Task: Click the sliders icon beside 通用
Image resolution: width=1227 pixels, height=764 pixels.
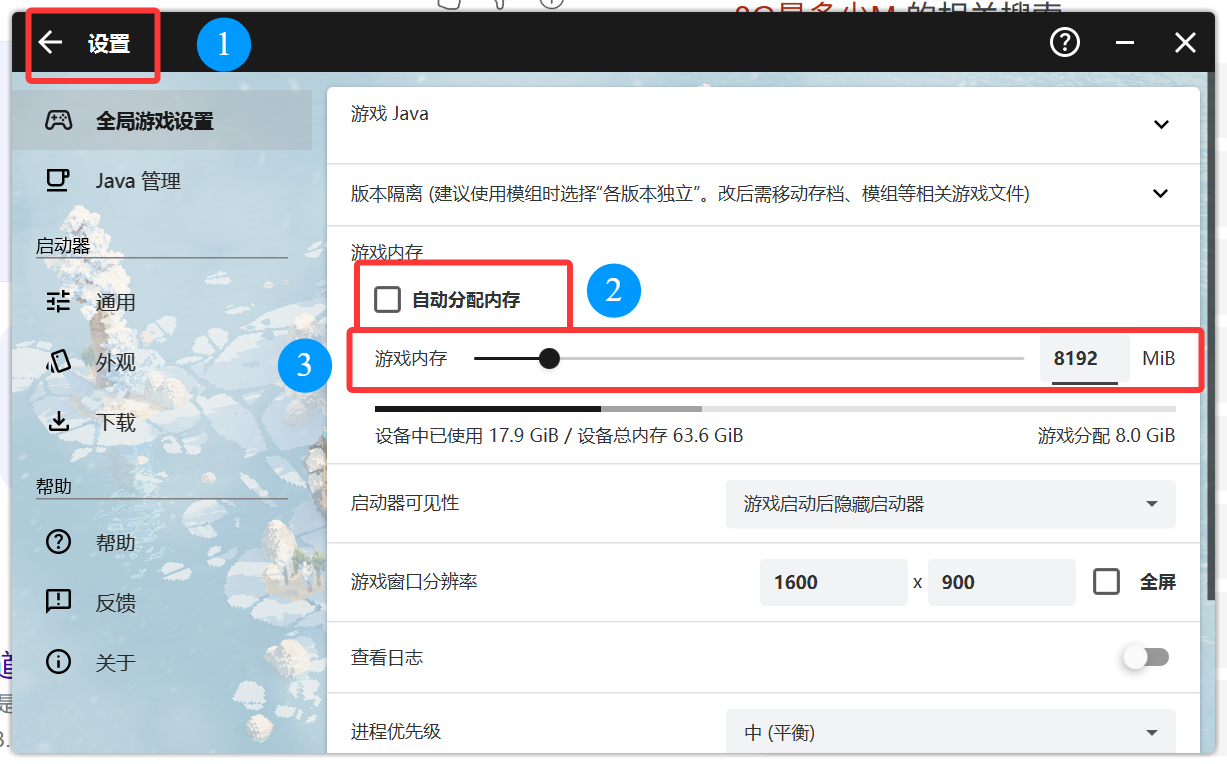Action: coord(59,301)
